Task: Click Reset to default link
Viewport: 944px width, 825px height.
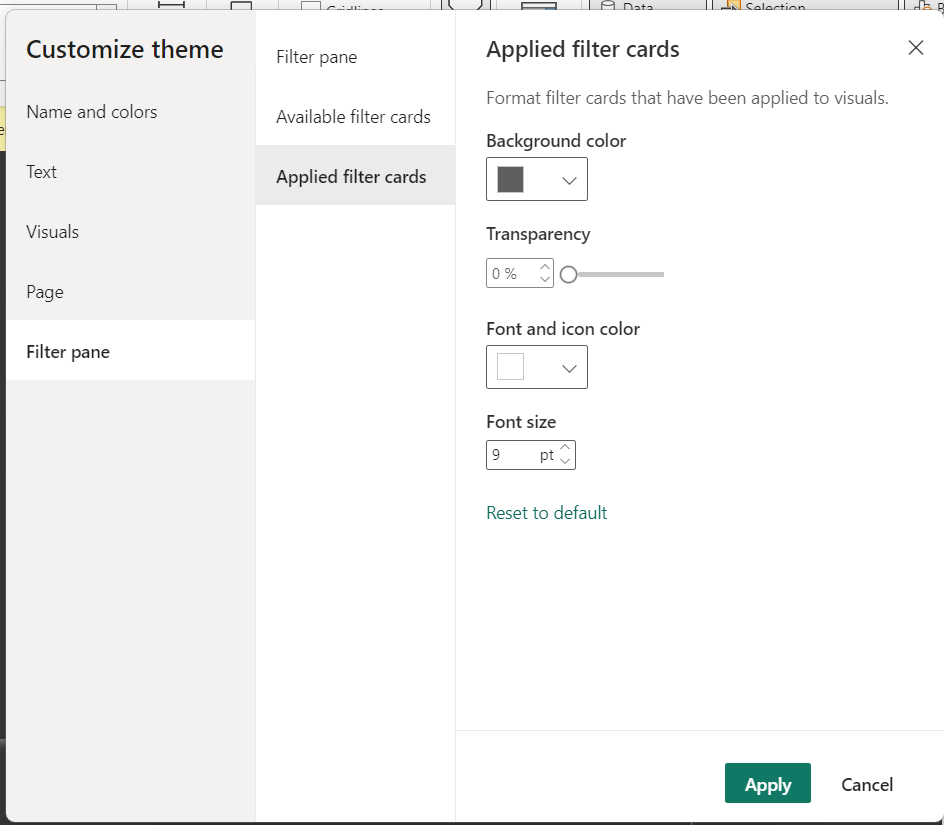Action: click(x=547, y=513)
